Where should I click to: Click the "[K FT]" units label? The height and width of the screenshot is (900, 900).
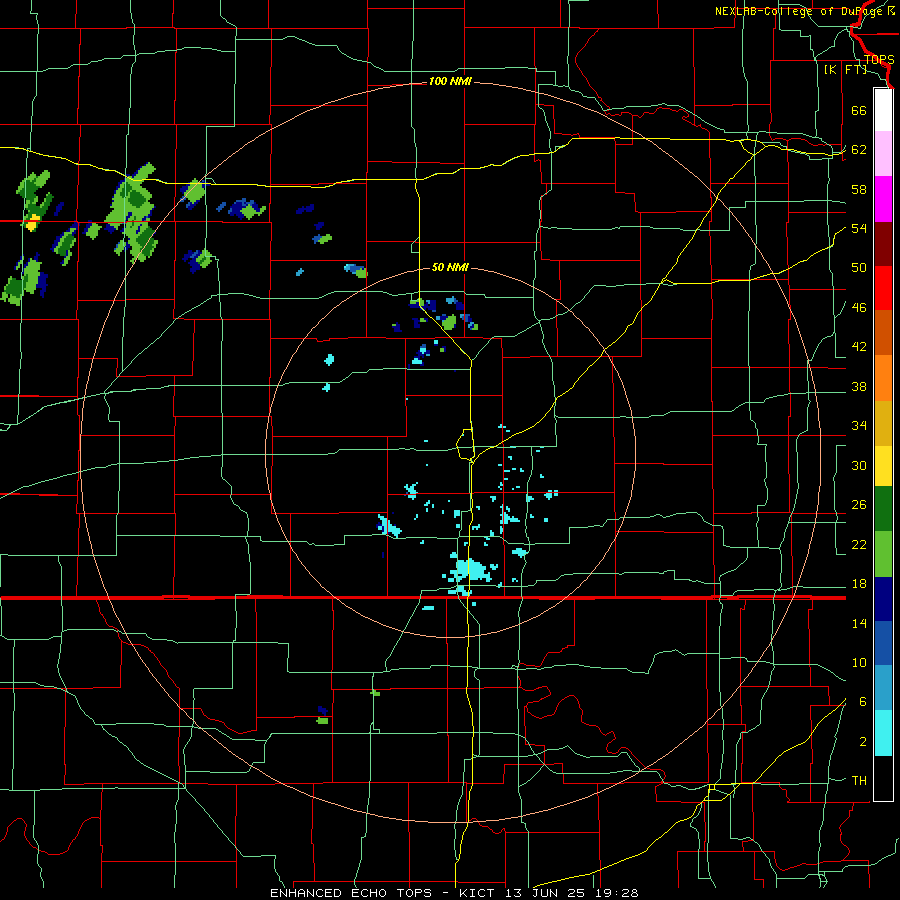(x=845, y=70)
